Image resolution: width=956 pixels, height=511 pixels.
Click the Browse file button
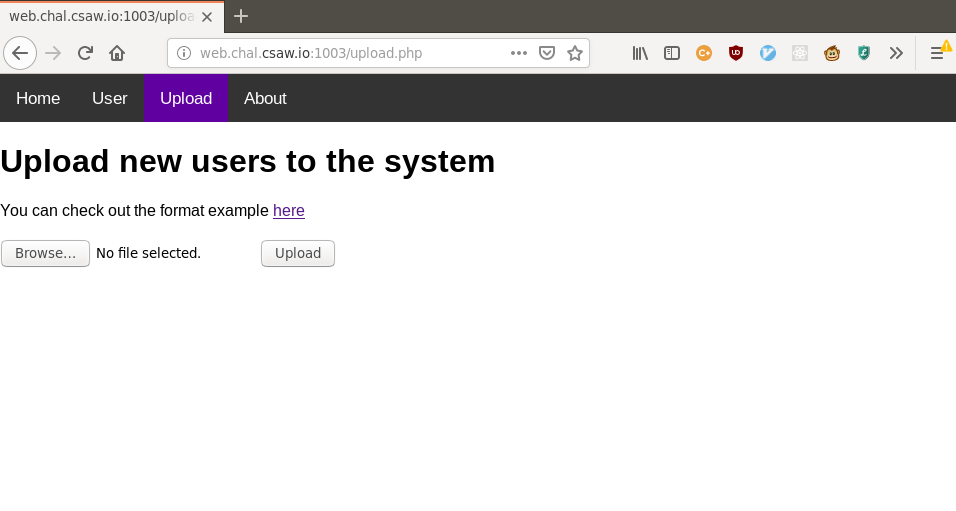tap(45, 253)
